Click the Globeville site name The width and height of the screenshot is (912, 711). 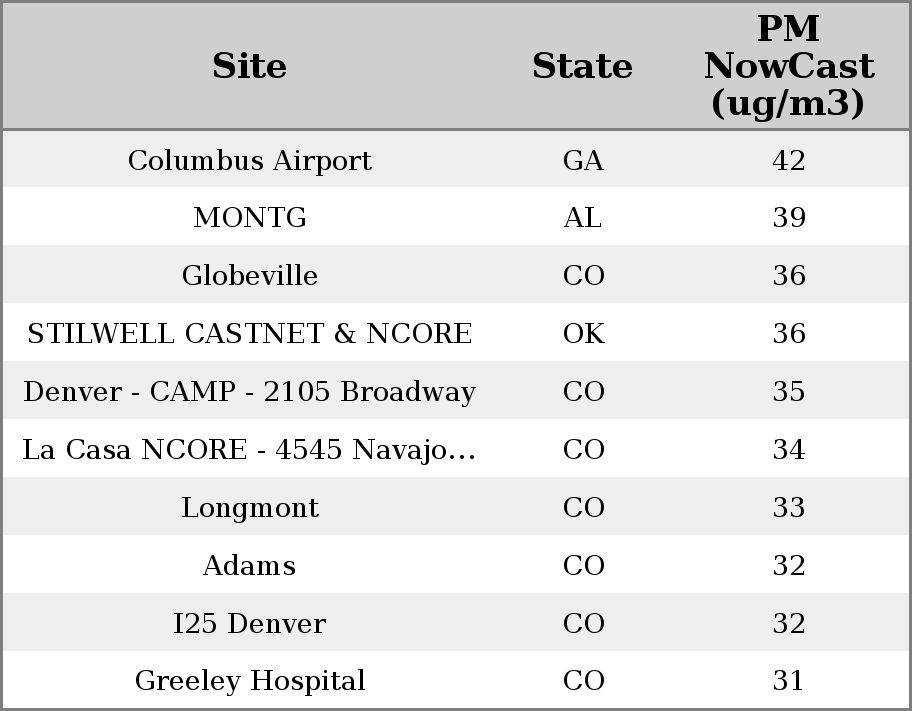pyautogui.click(x=250, y=276)
